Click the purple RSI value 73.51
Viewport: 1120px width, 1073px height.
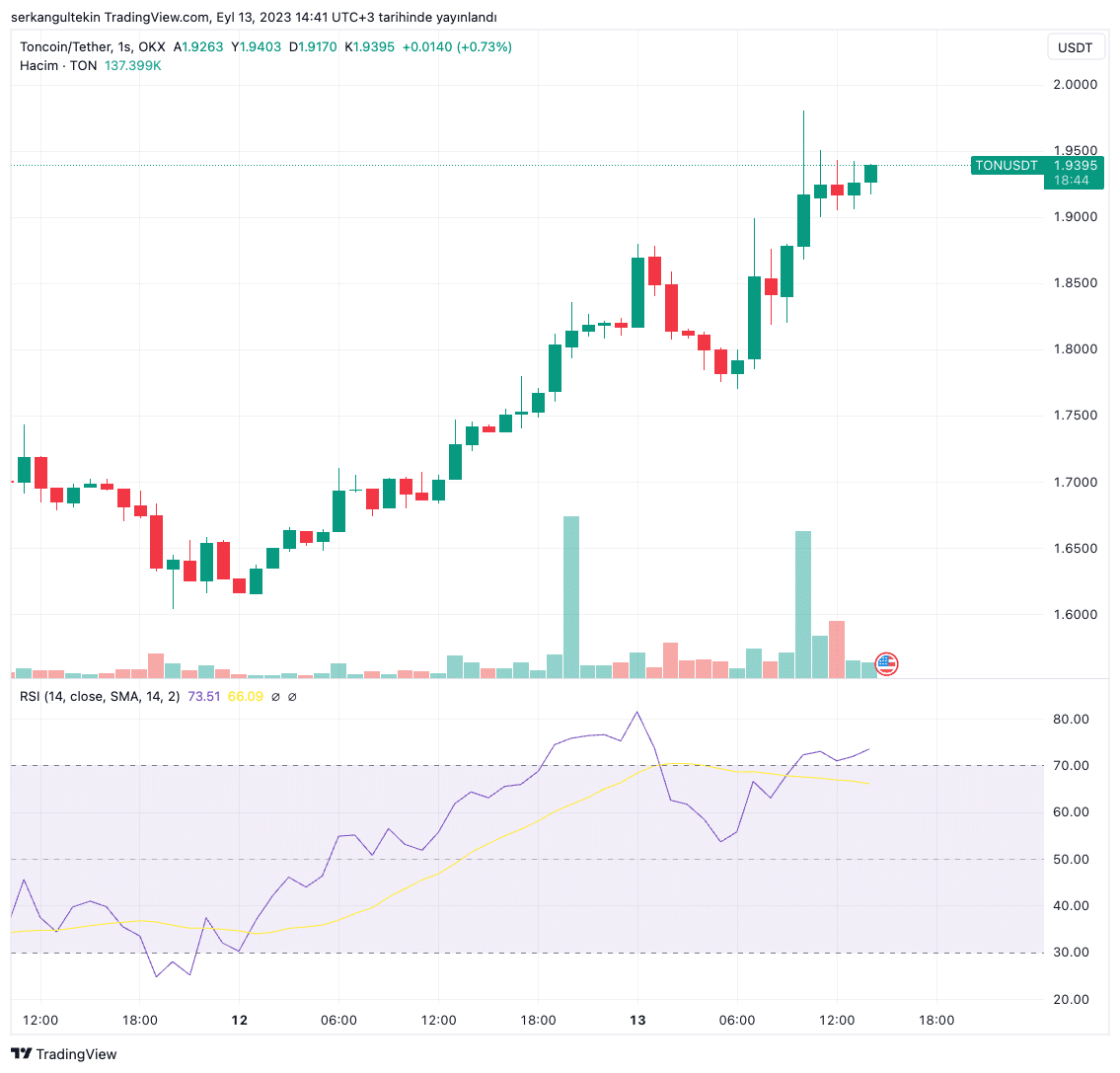(203, 697)
